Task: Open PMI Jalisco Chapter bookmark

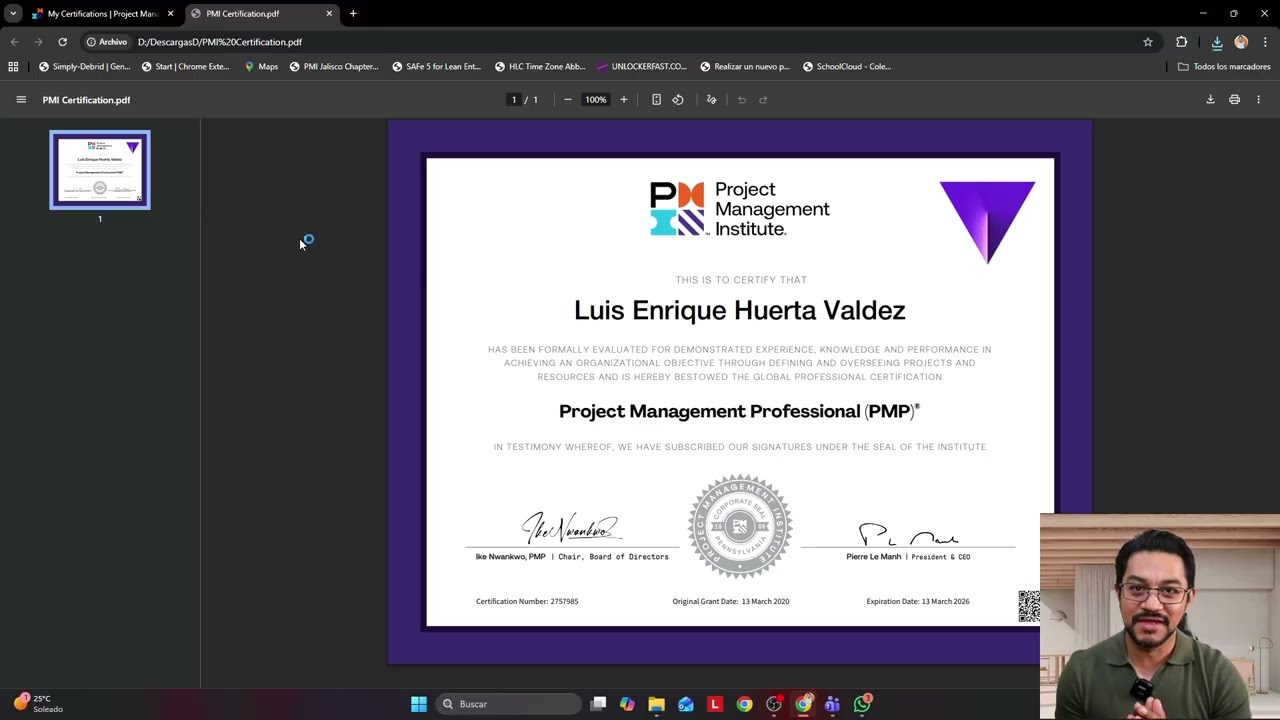Action: (334, 67)
